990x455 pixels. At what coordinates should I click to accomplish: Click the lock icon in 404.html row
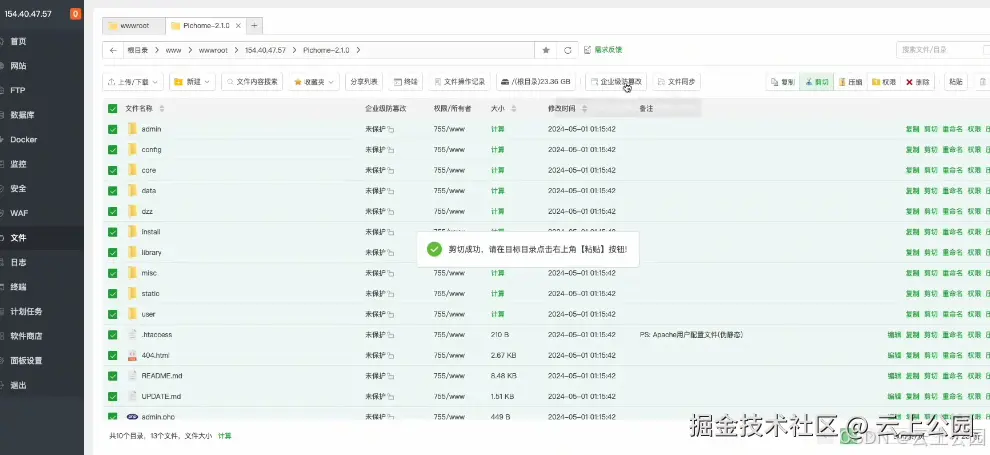click(391, 355)
